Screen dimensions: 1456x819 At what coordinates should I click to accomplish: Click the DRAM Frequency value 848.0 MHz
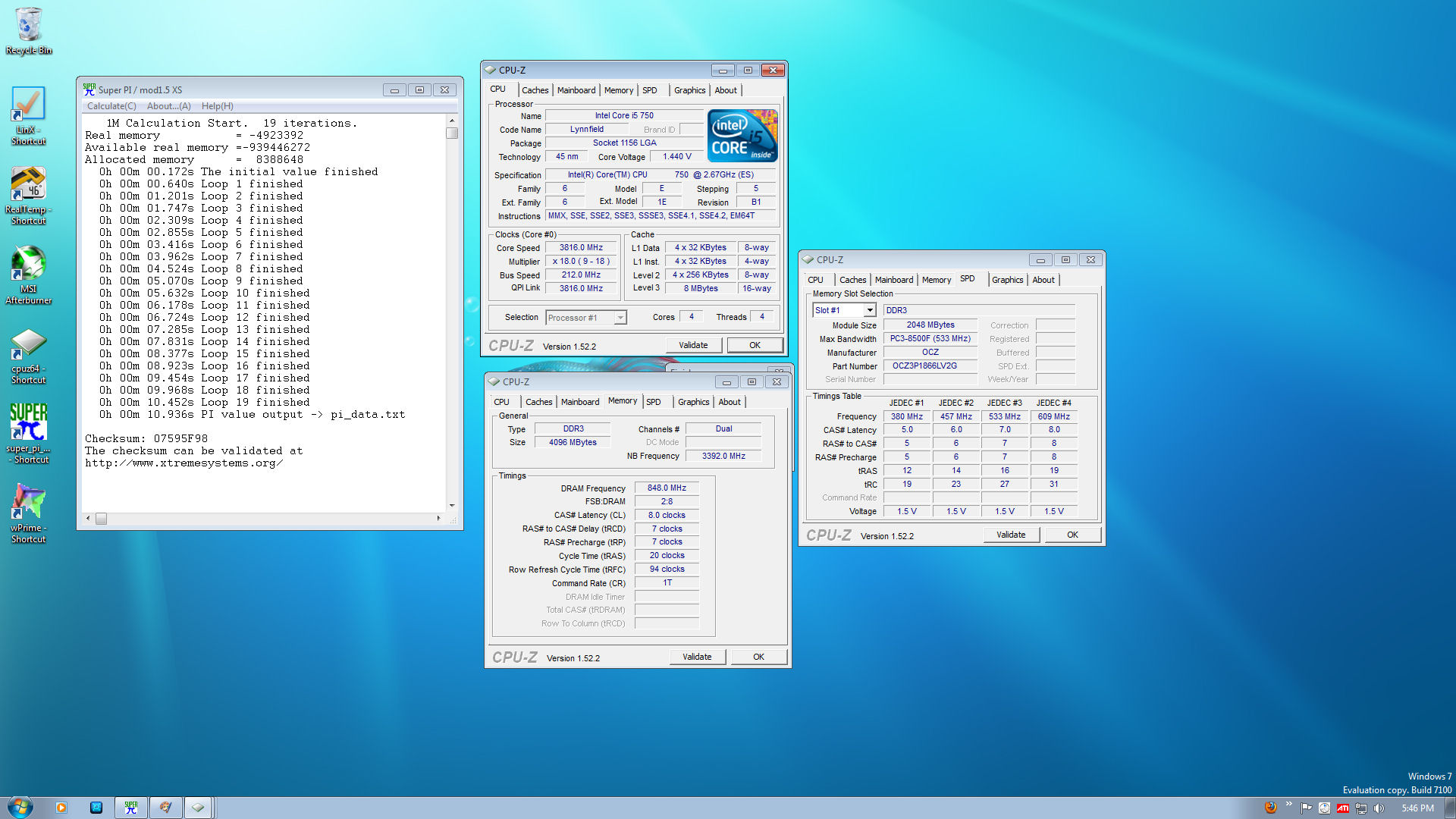(667, 488)
